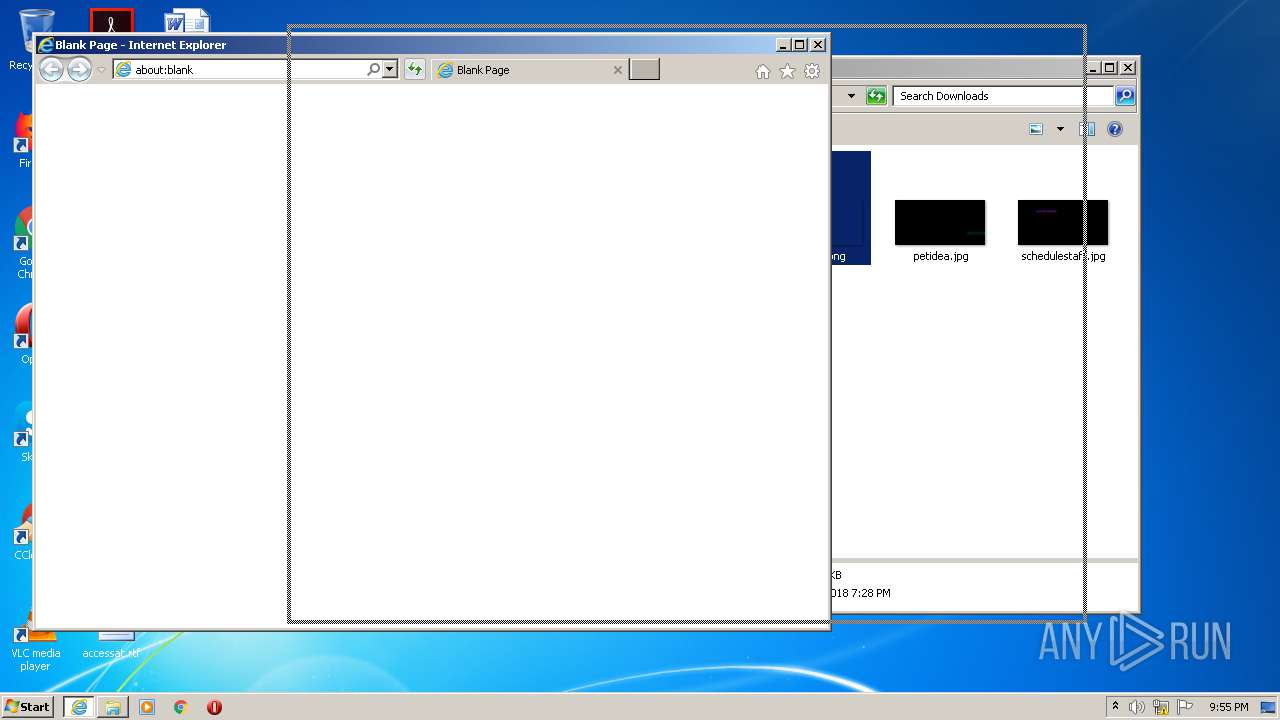The width and height of the screenshot is (1280, 720).
Task: Expand the Explorer address path dropdown
Action: point(851,96)
